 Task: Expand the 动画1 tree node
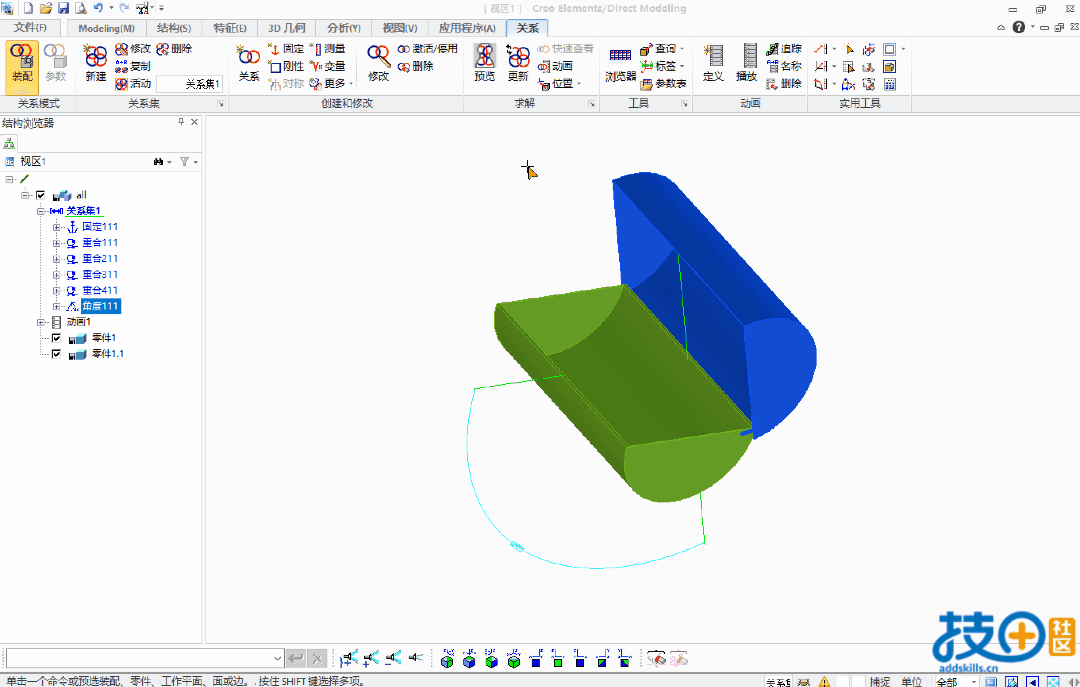(x=41, y=322)
